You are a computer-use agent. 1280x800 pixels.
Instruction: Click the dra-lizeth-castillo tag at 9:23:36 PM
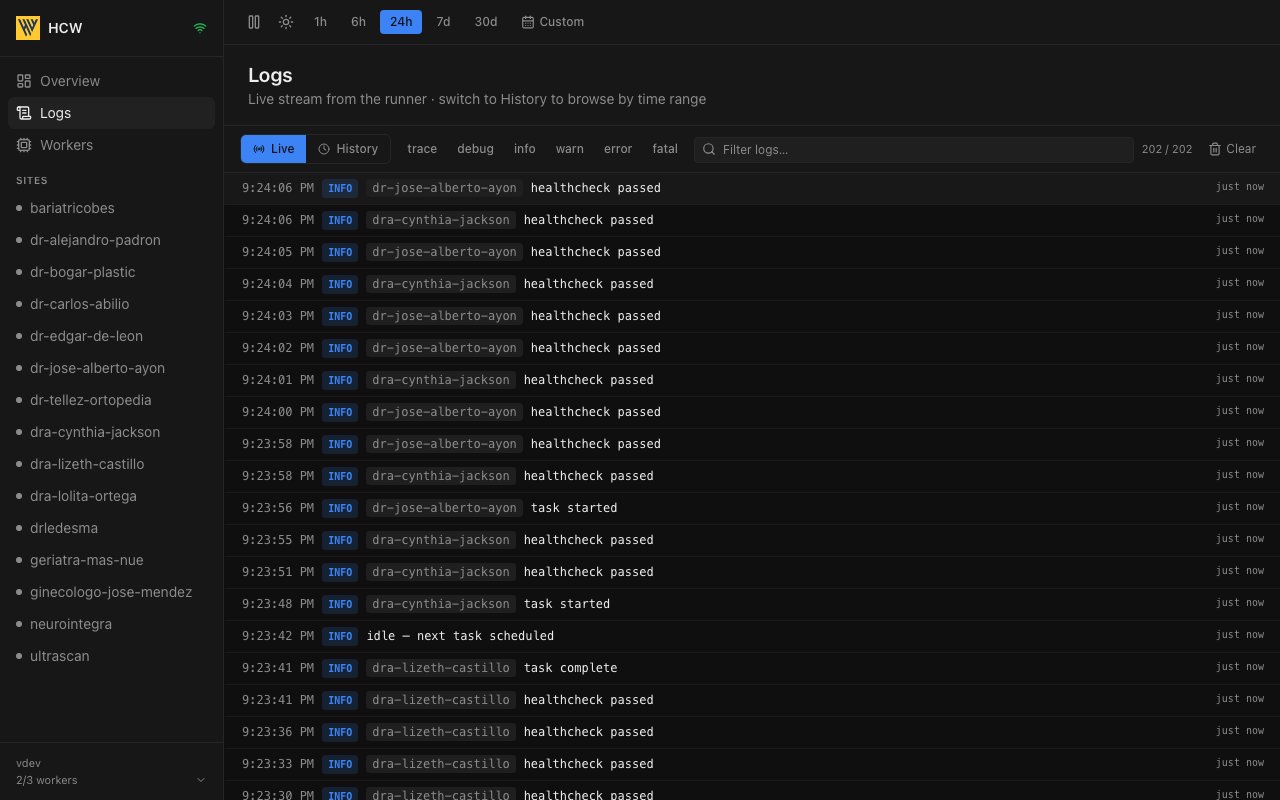441,732
